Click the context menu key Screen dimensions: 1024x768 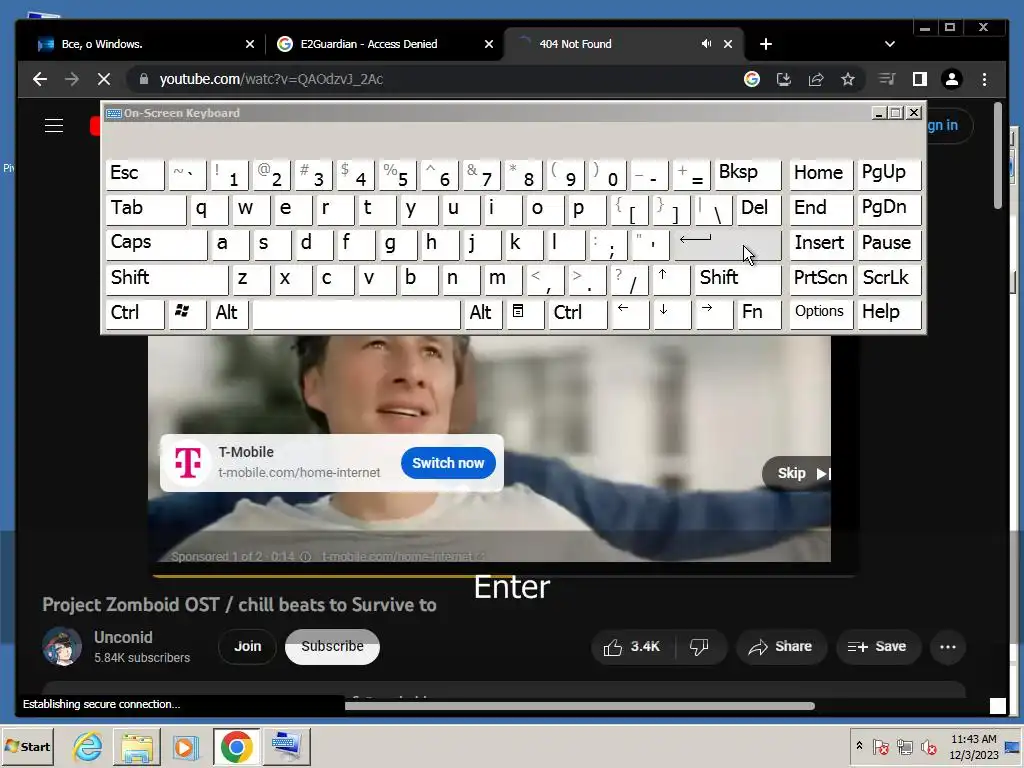click(x=524, y=313)
